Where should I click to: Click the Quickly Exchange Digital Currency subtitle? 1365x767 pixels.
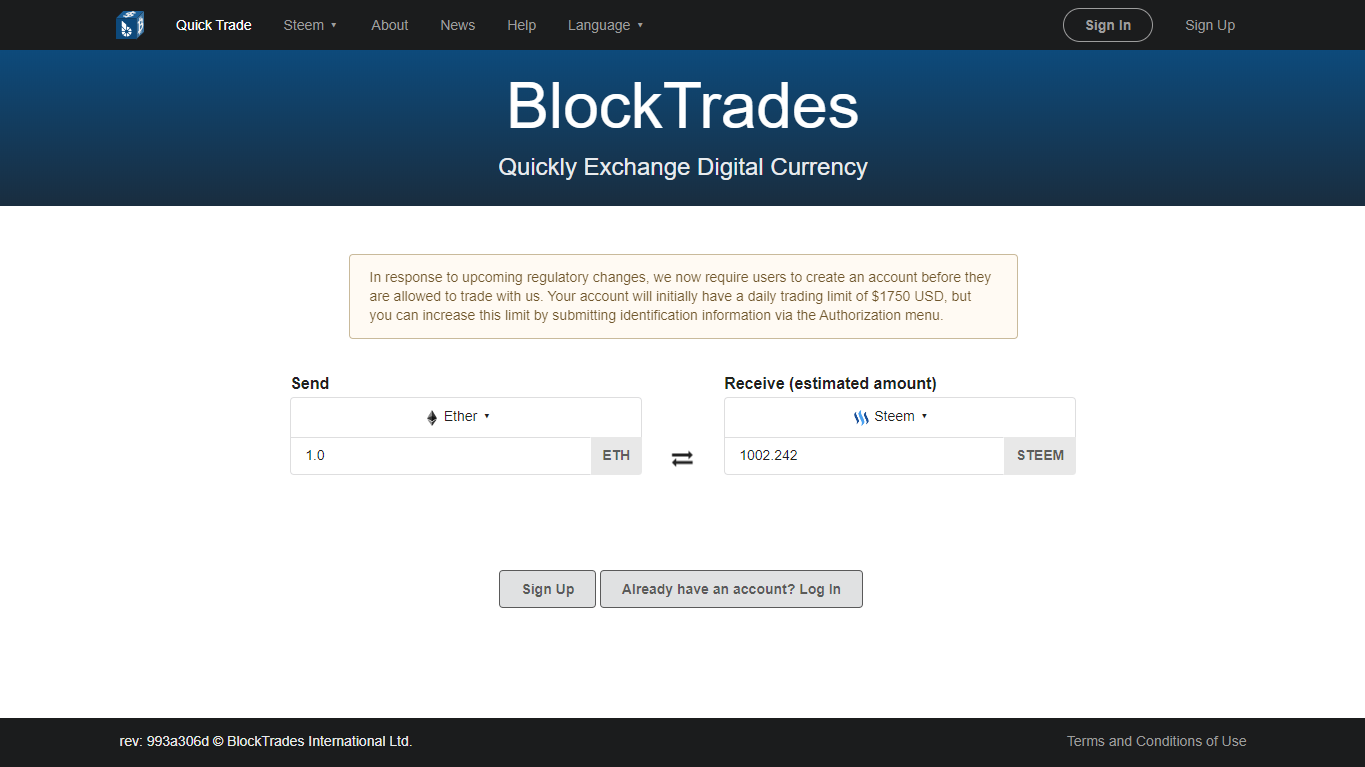click(683, 167)
